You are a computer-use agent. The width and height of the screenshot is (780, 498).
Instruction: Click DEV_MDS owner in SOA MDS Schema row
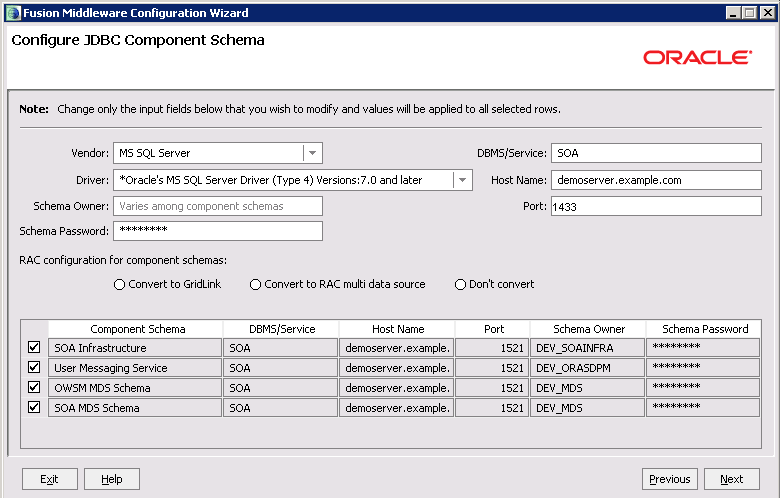coord(587,407)
